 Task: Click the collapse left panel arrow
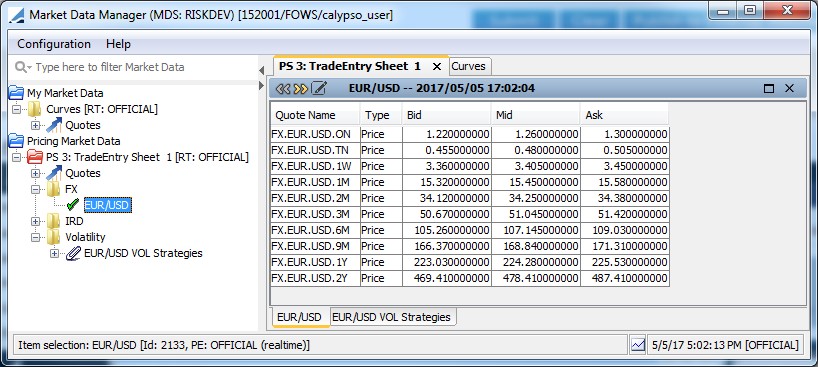click(262, 71)
